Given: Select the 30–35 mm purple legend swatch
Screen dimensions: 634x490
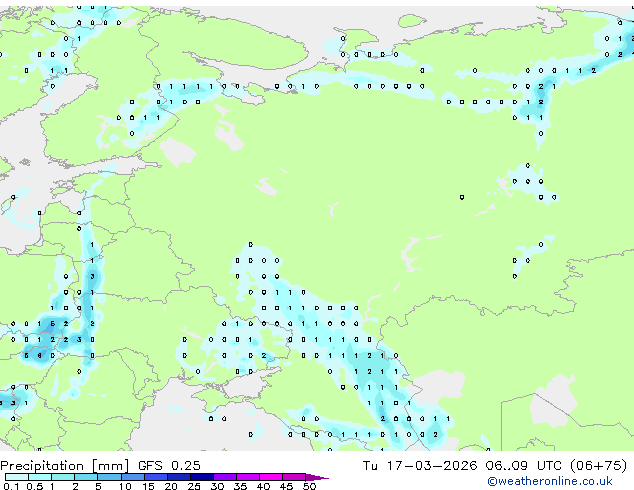Looking at the screenshot, I should pos(225,477).
